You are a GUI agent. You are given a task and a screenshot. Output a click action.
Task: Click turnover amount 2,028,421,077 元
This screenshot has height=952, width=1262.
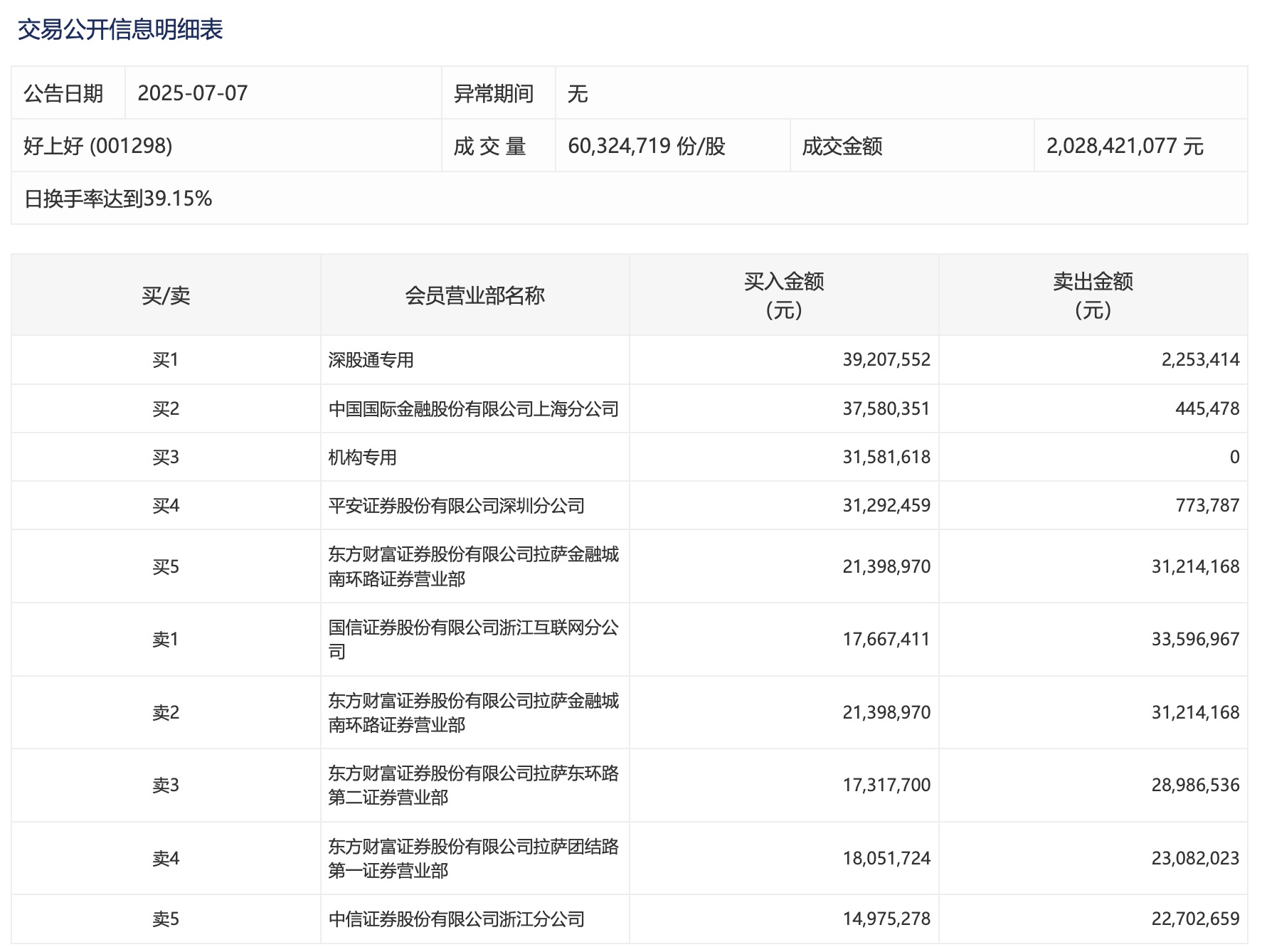click(1124, 146)
